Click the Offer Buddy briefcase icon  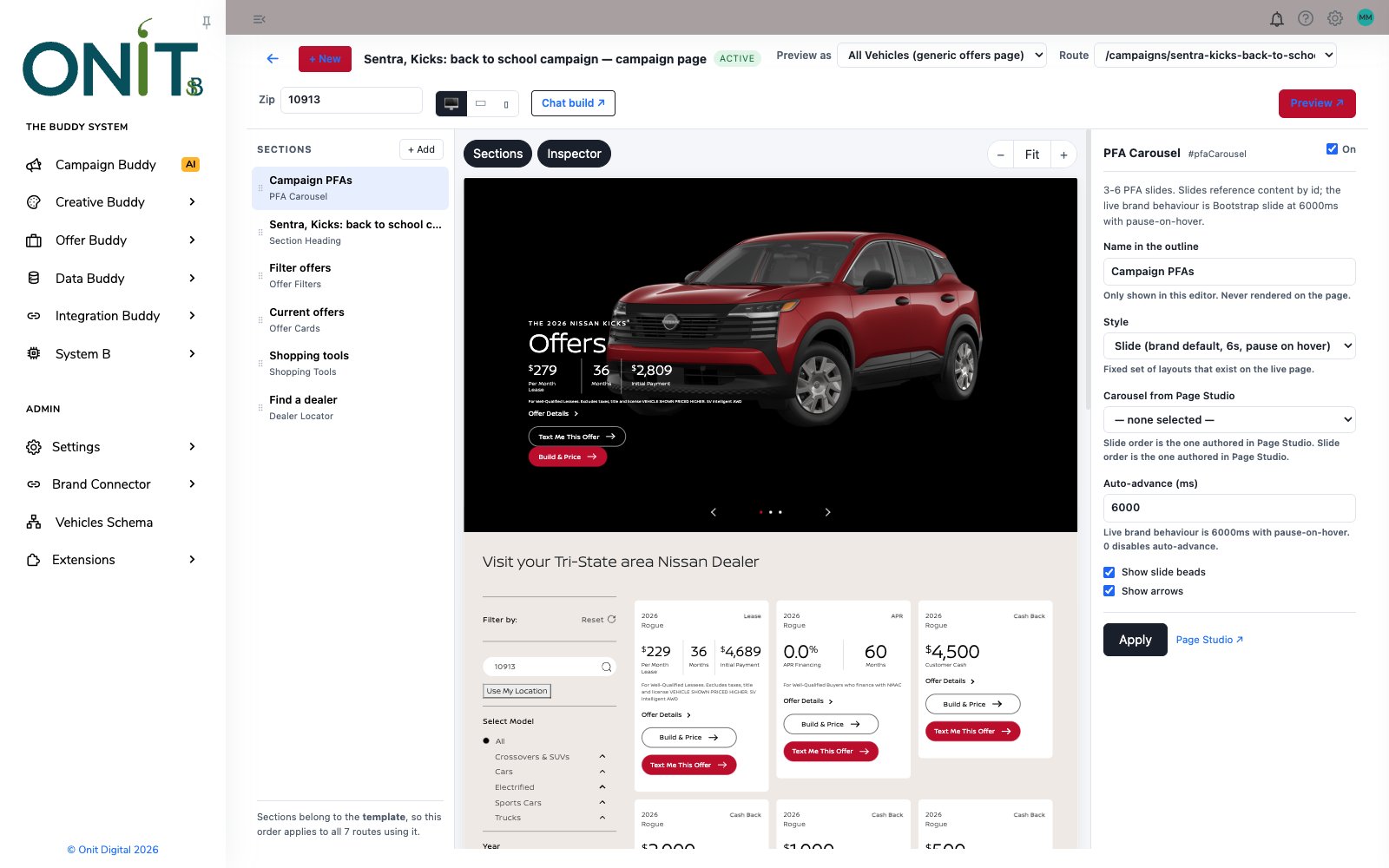tap(34, 240)
